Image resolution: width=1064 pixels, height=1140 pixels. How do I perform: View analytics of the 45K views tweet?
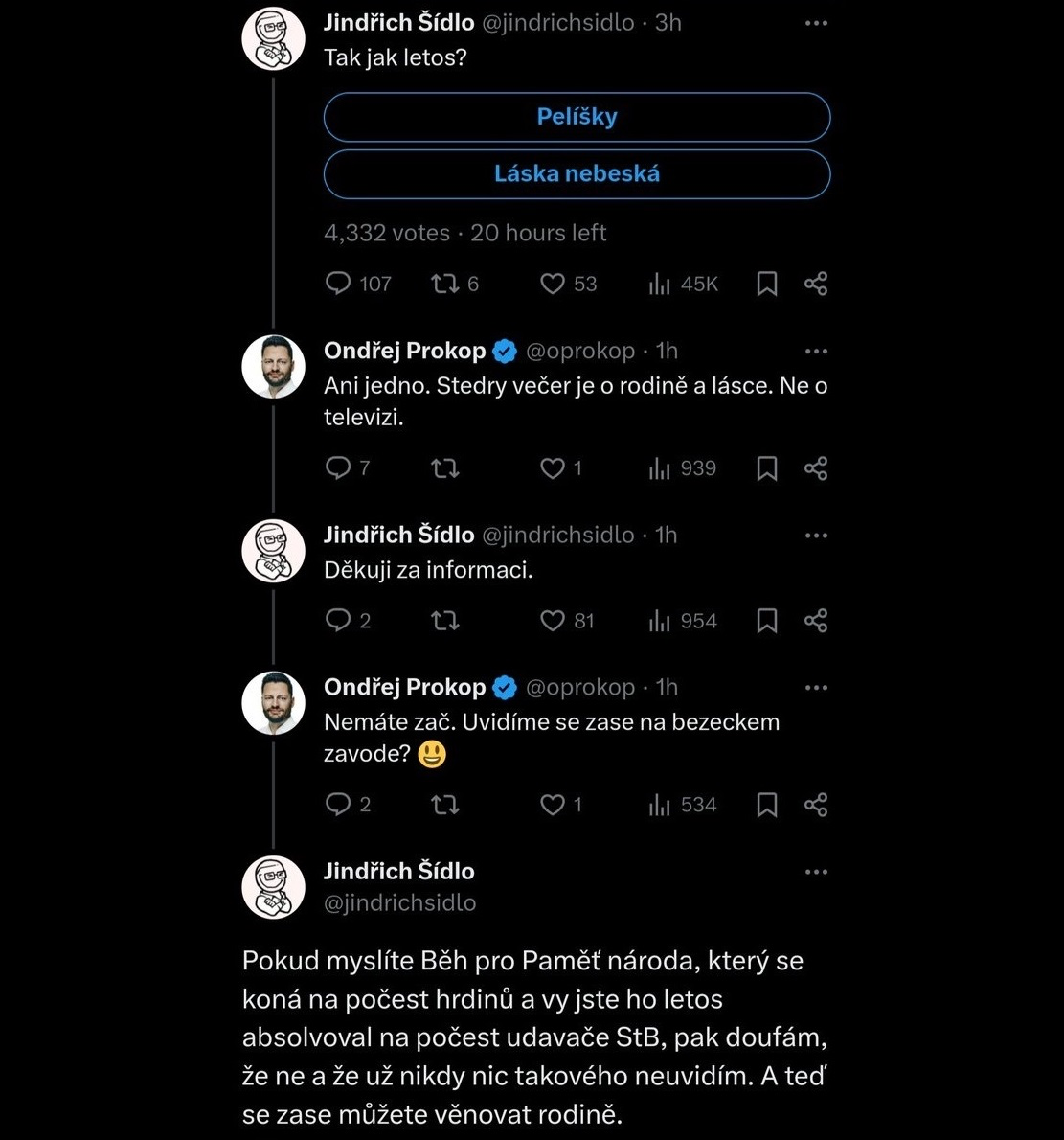(660, 284)
